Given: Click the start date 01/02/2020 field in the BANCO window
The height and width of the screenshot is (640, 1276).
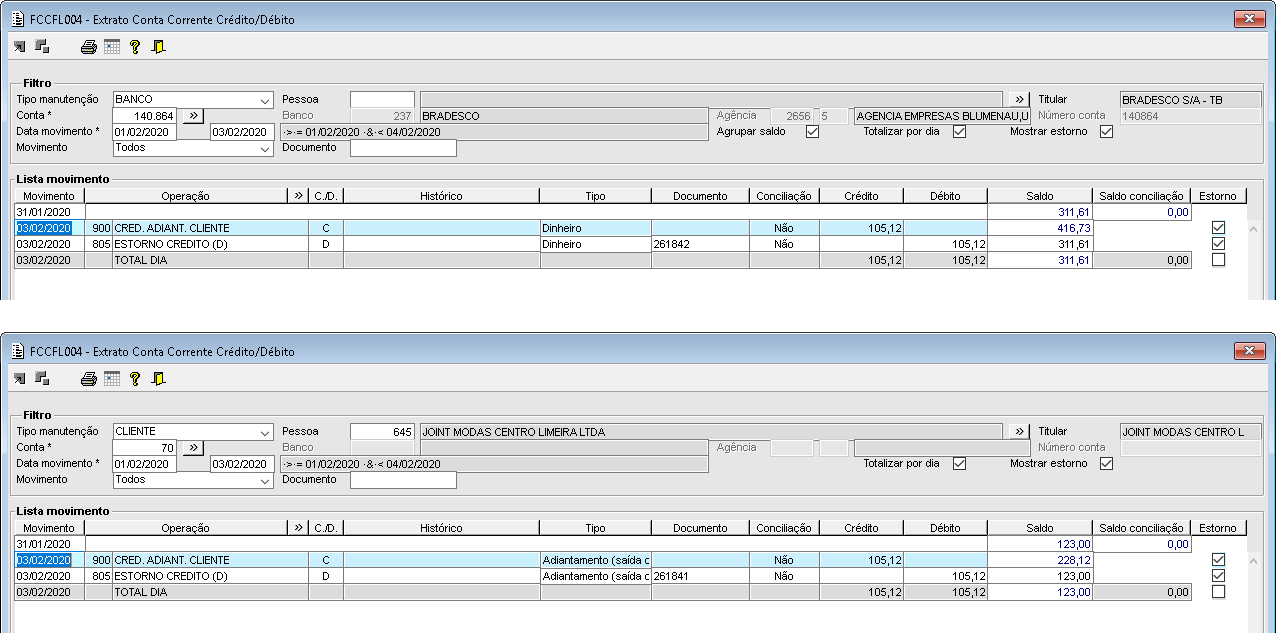Looking at the screenshot, I should tap(145, 132).
